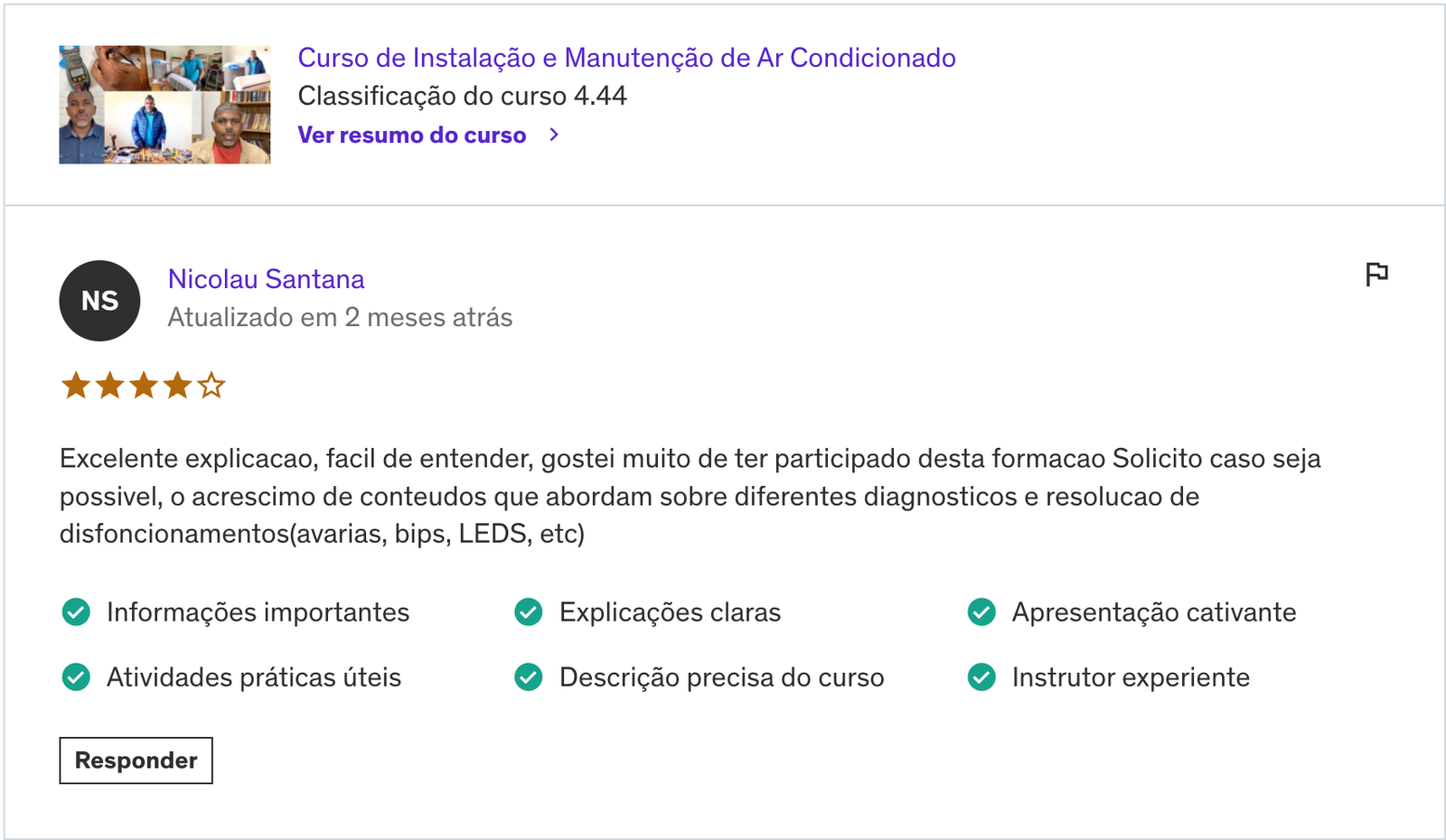
Task: Click the fourth filled rating star
Action: (177, 386)
